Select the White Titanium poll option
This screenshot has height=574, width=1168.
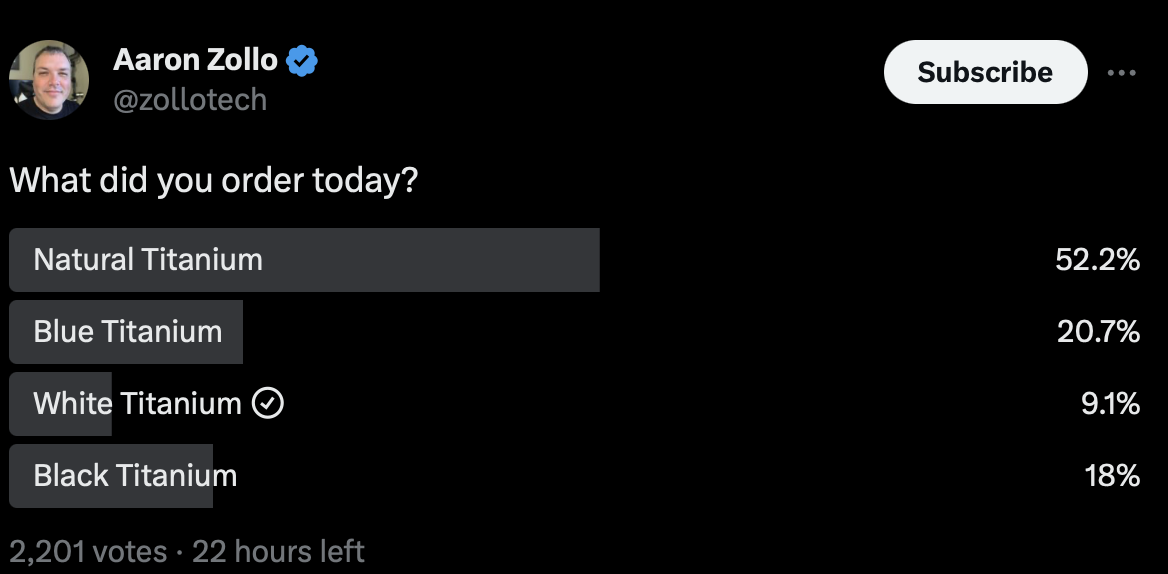pos(137,404)
